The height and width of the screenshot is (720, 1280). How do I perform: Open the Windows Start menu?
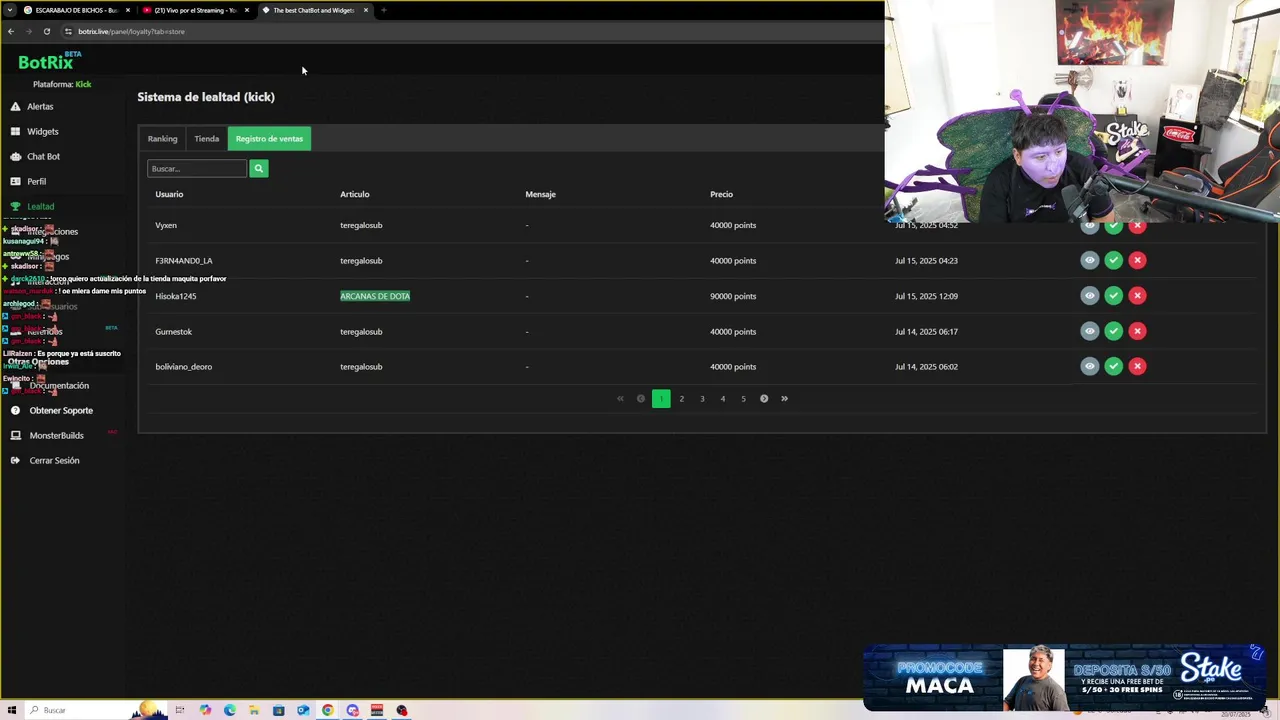pyautogui.click(x=12, y=710)
